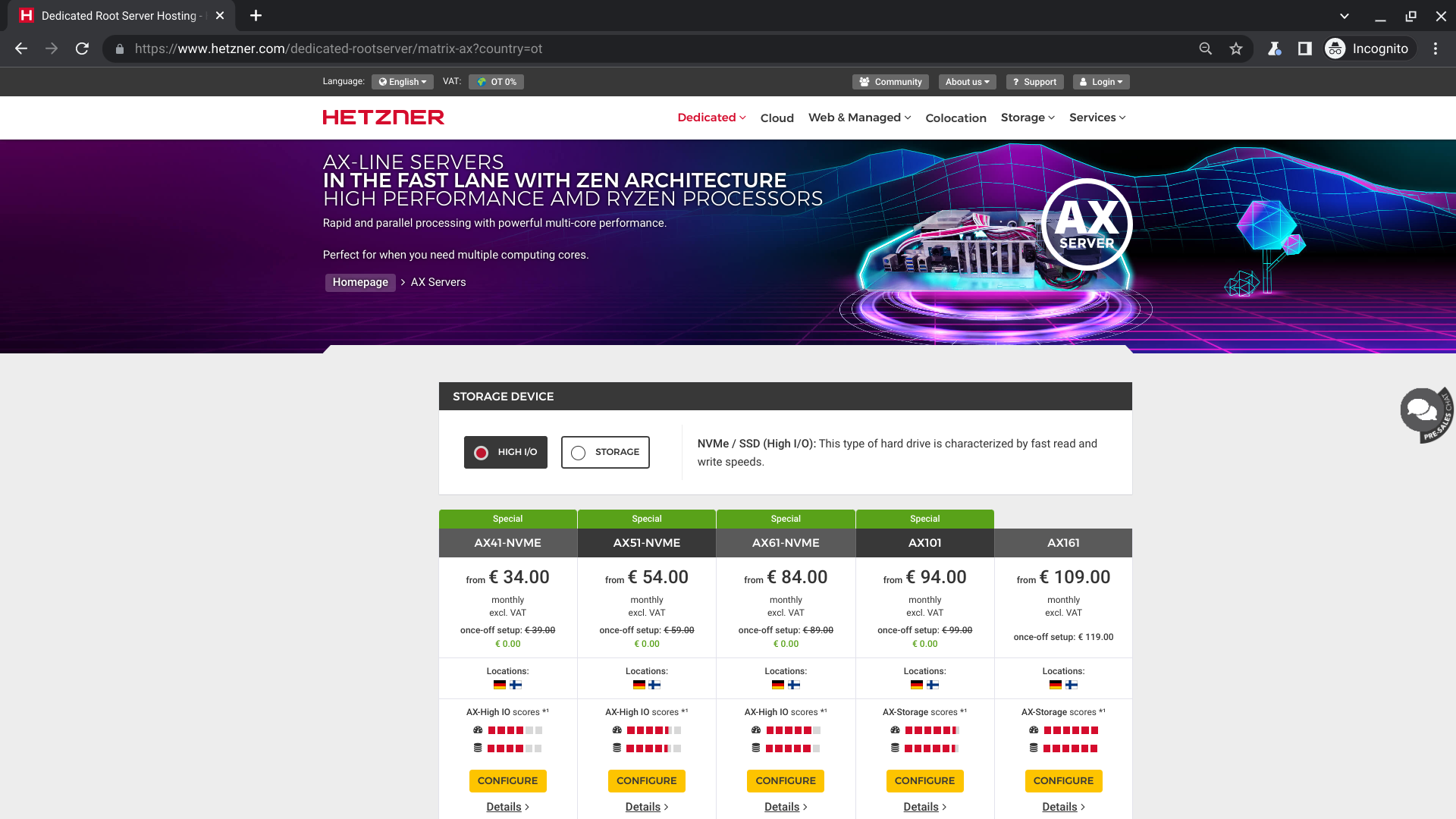
Task: Click the disk score icon for AX61-NVME
Action: [756, 748]
